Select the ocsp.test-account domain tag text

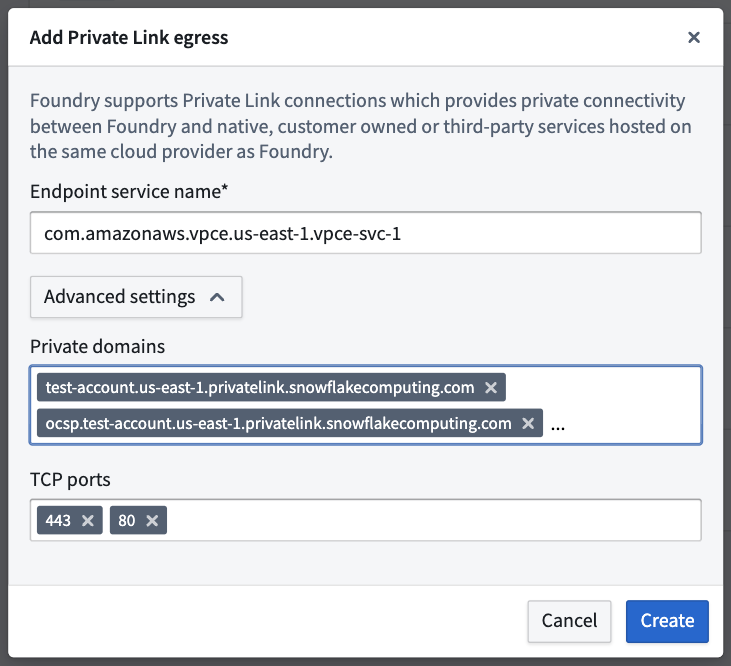[x=278, y=423]
